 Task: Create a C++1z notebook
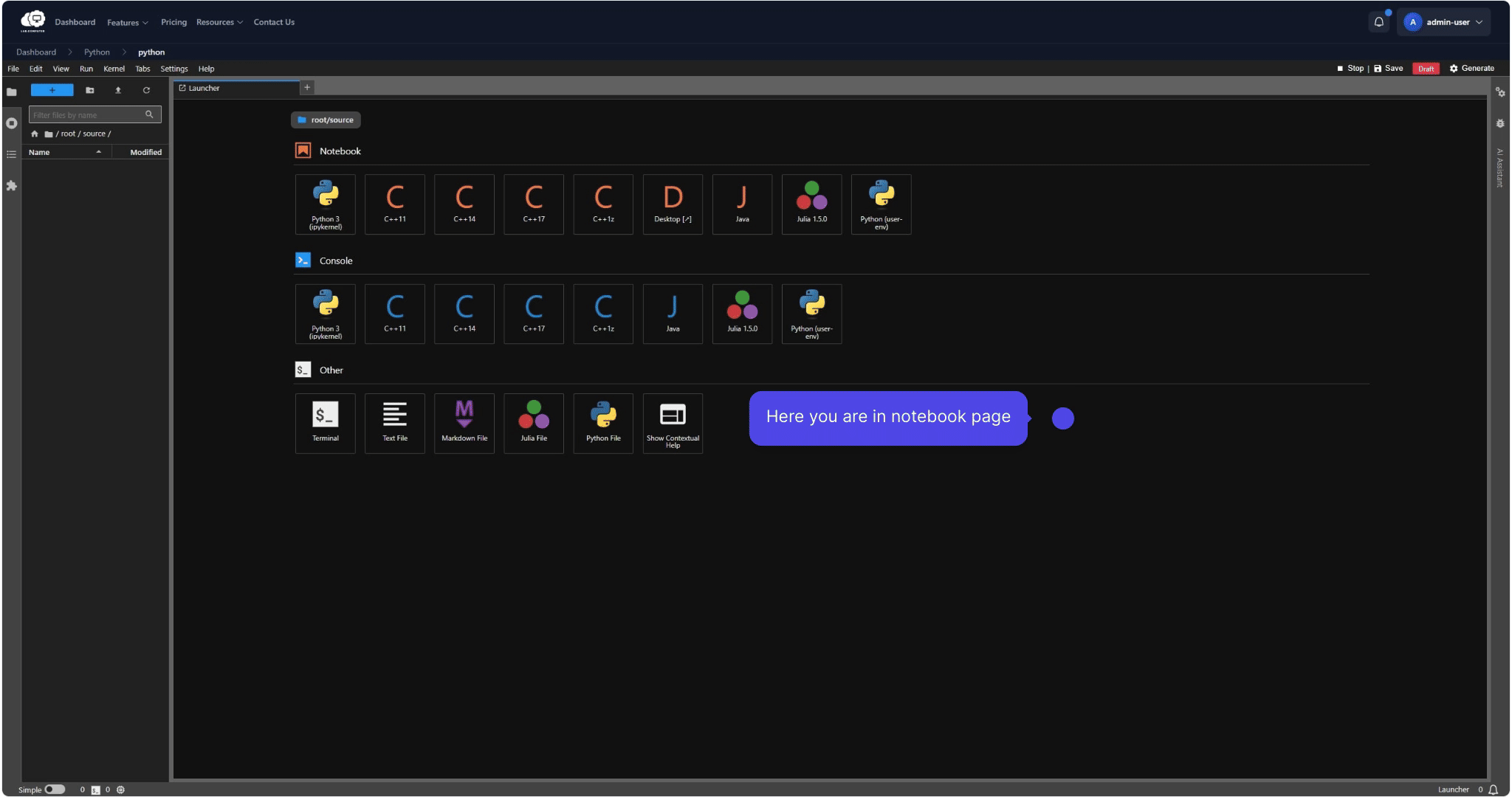click(x=602, y=204)
